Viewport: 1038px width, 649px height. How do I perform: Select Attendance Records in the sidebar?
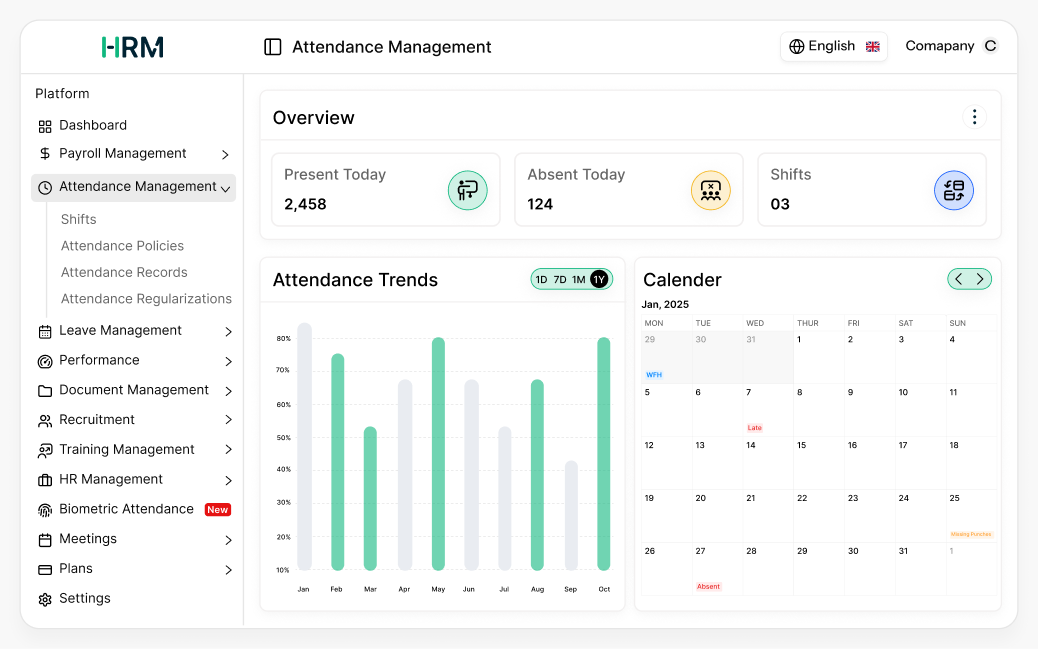click(124, 272)
